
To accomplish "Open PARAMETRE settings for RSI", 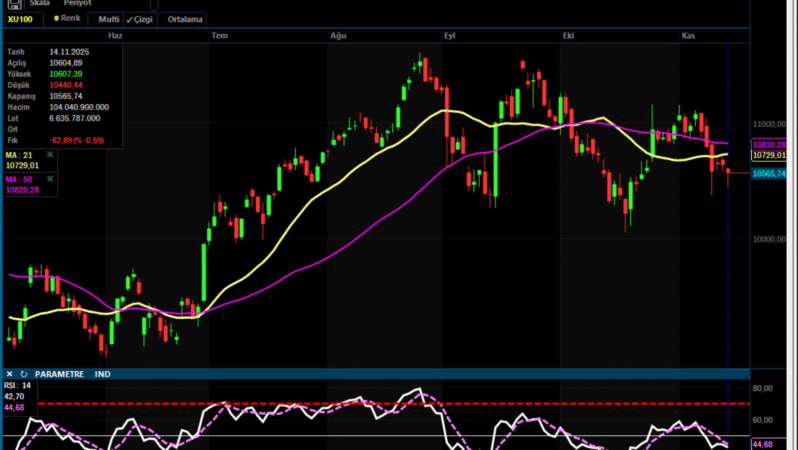I will tap(59, 374).
